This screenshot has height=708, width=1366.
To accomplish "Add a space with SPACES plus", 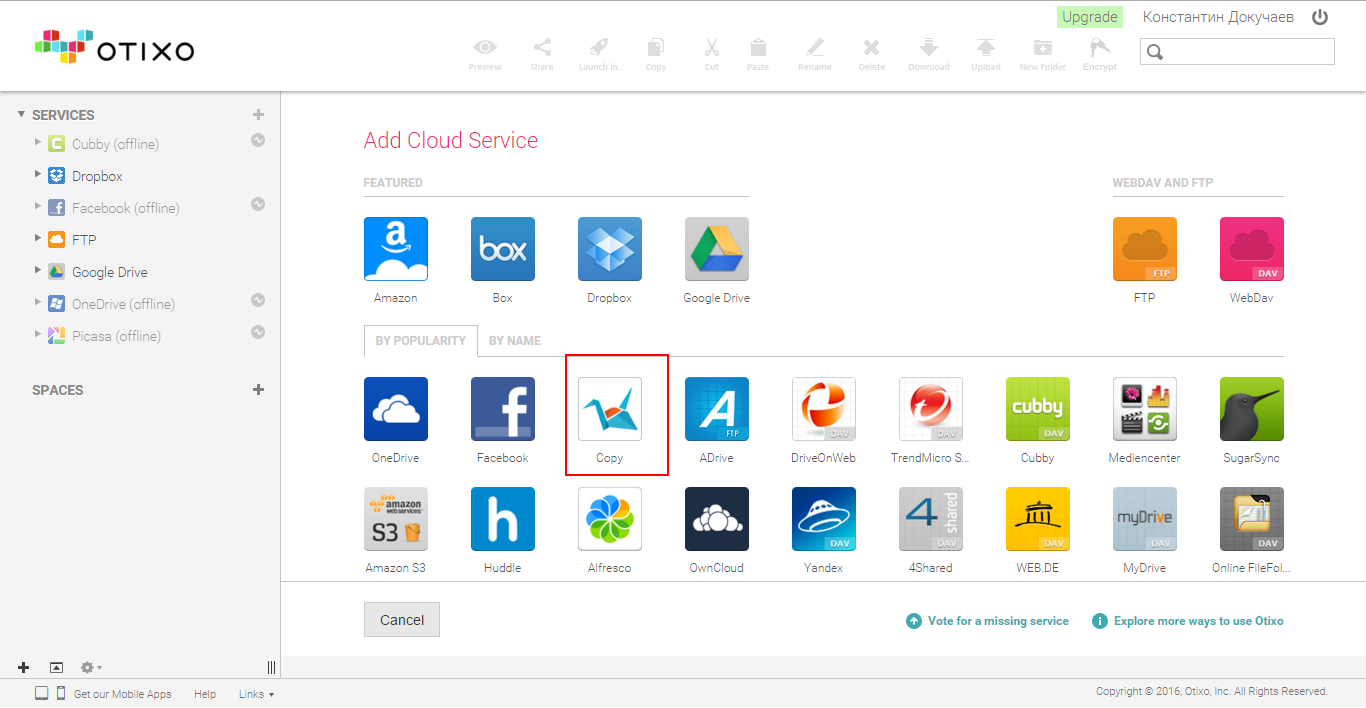I will pos(258,390).
